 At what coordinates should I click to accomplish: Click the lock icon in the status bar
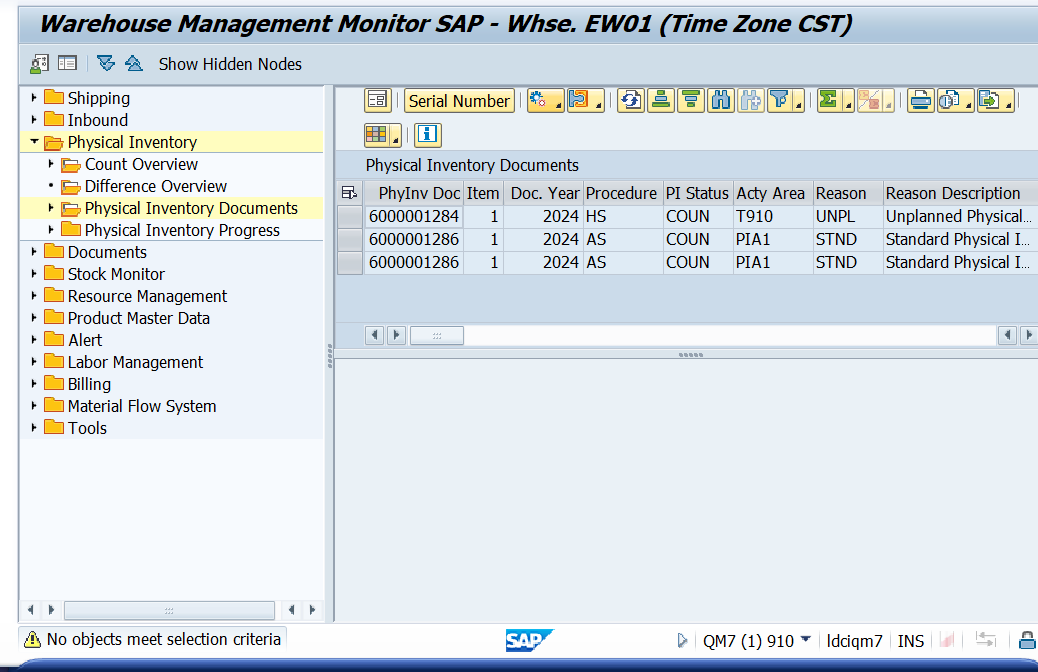coord(1027,640)
